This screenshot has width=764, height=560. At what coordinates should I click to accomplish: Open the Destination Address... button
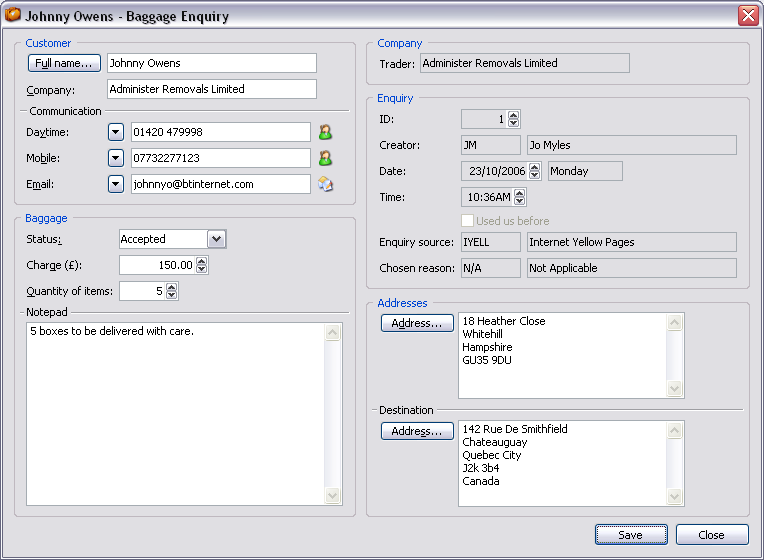point(417,431)
